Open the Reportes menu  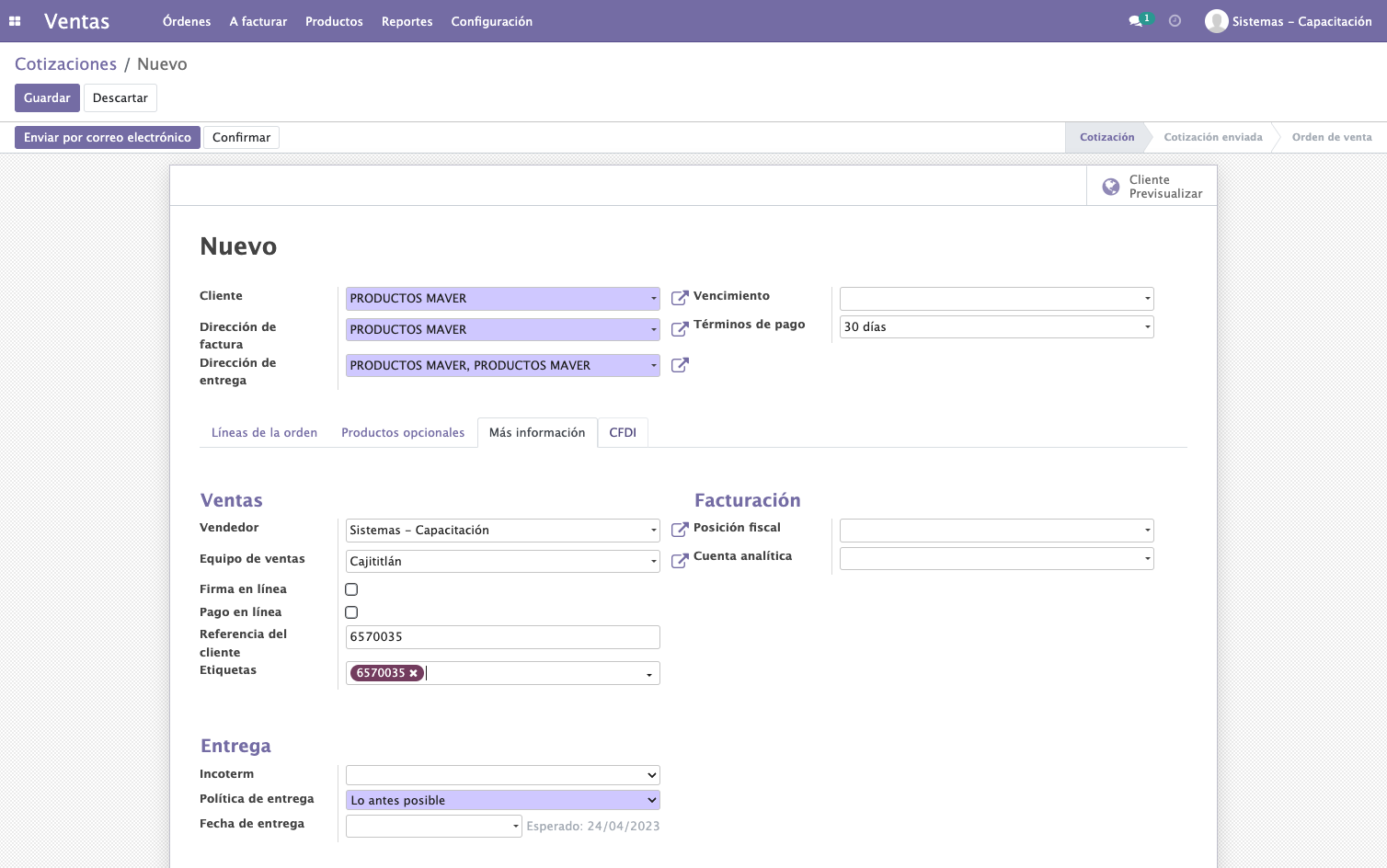pyautogui.click(x=407, y=21)
